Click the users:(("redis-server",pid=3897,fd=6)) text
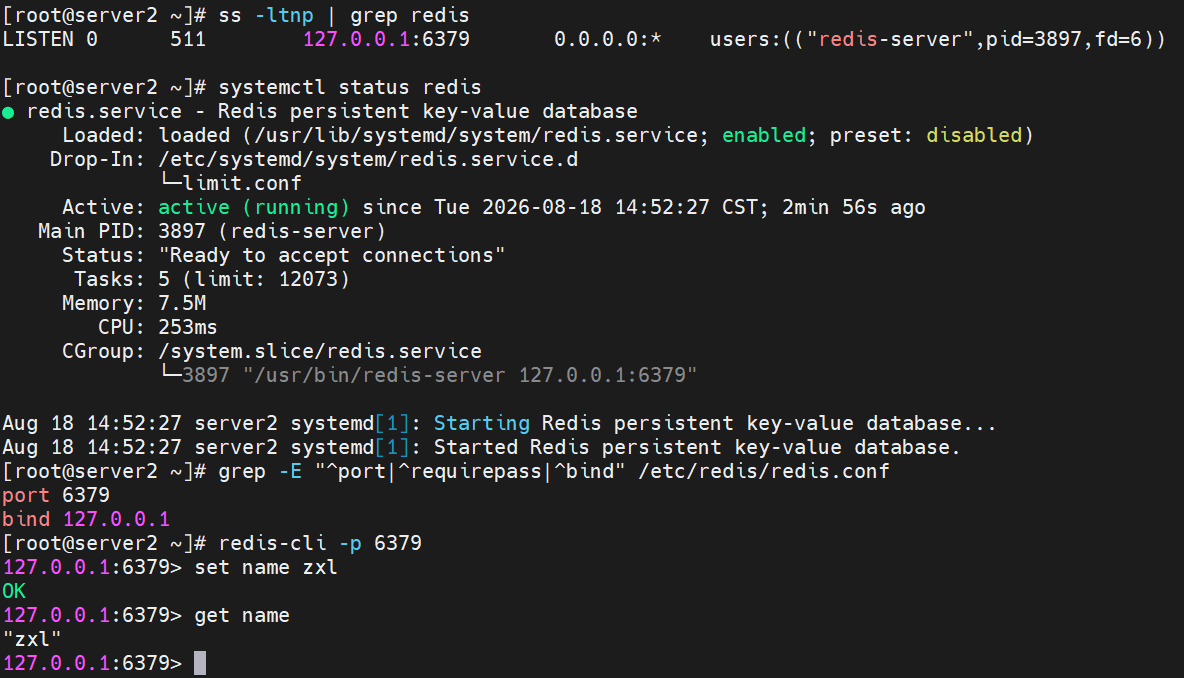The height and width of the screenshot is (678, 1184). tap(938, 39)
